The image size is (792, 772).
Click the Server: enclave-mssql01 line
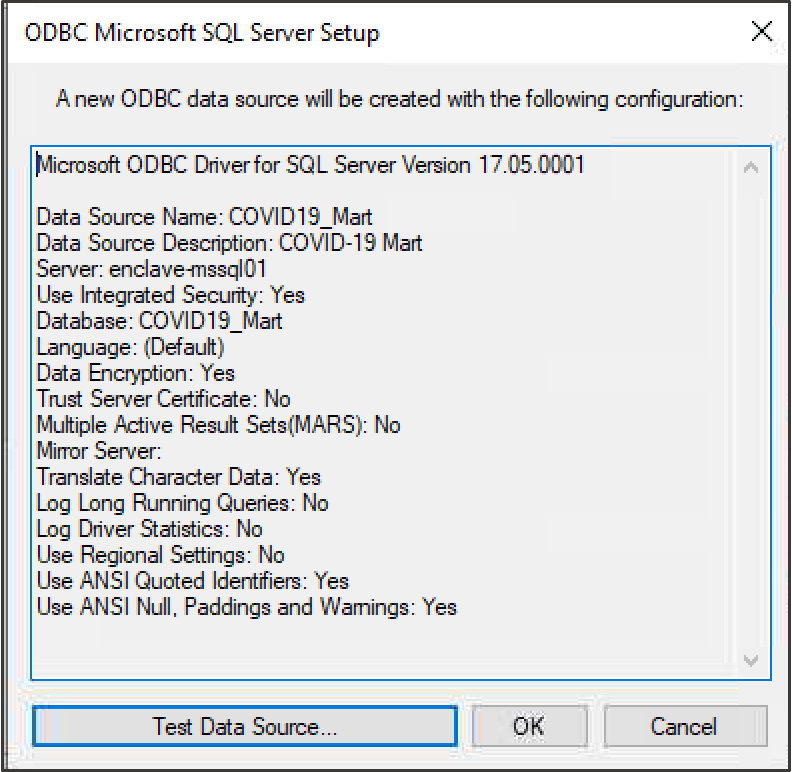pos(152,269)
